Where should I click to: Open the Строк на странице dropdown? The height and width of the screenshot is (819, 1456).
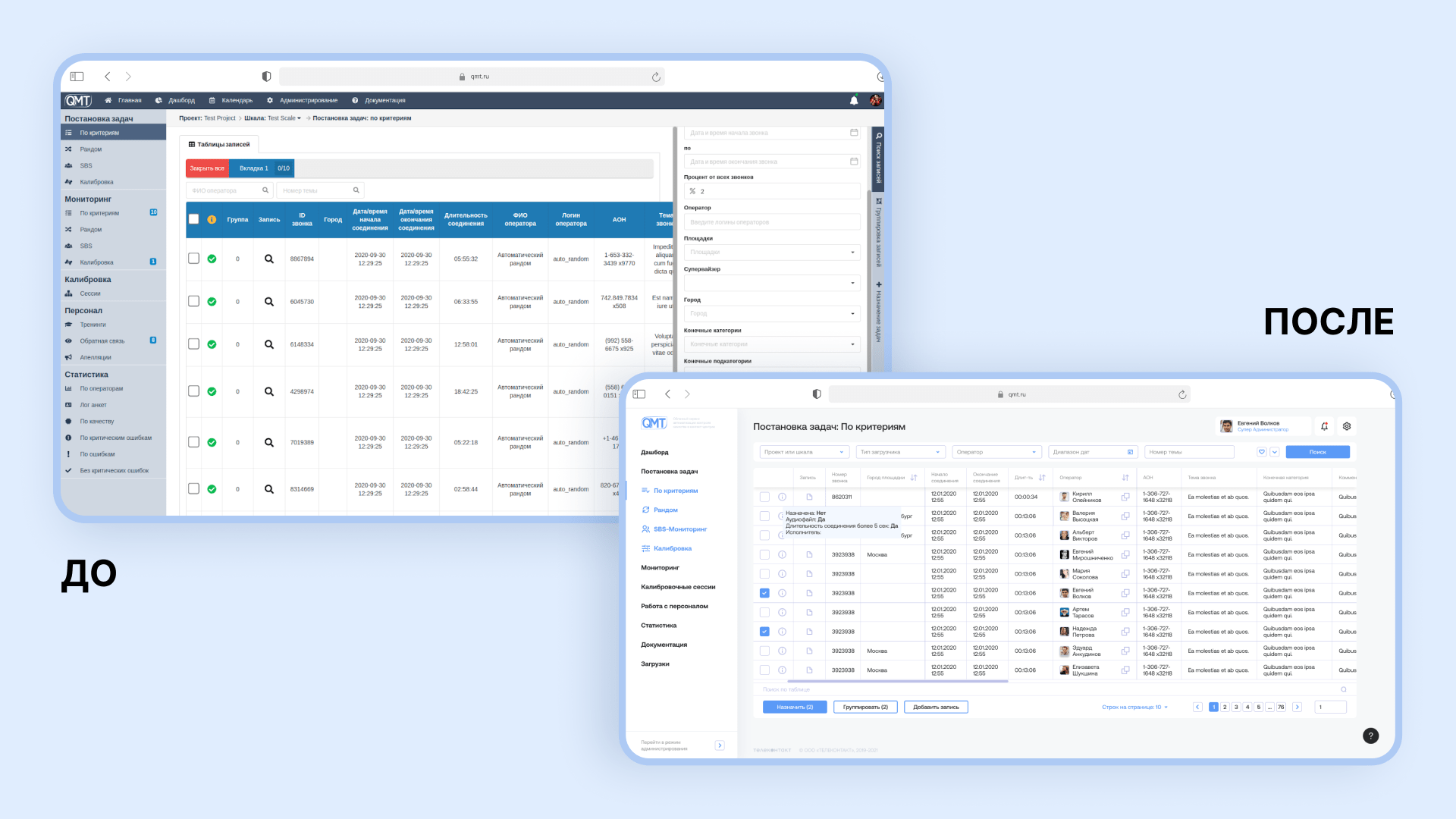point(1134,707)
